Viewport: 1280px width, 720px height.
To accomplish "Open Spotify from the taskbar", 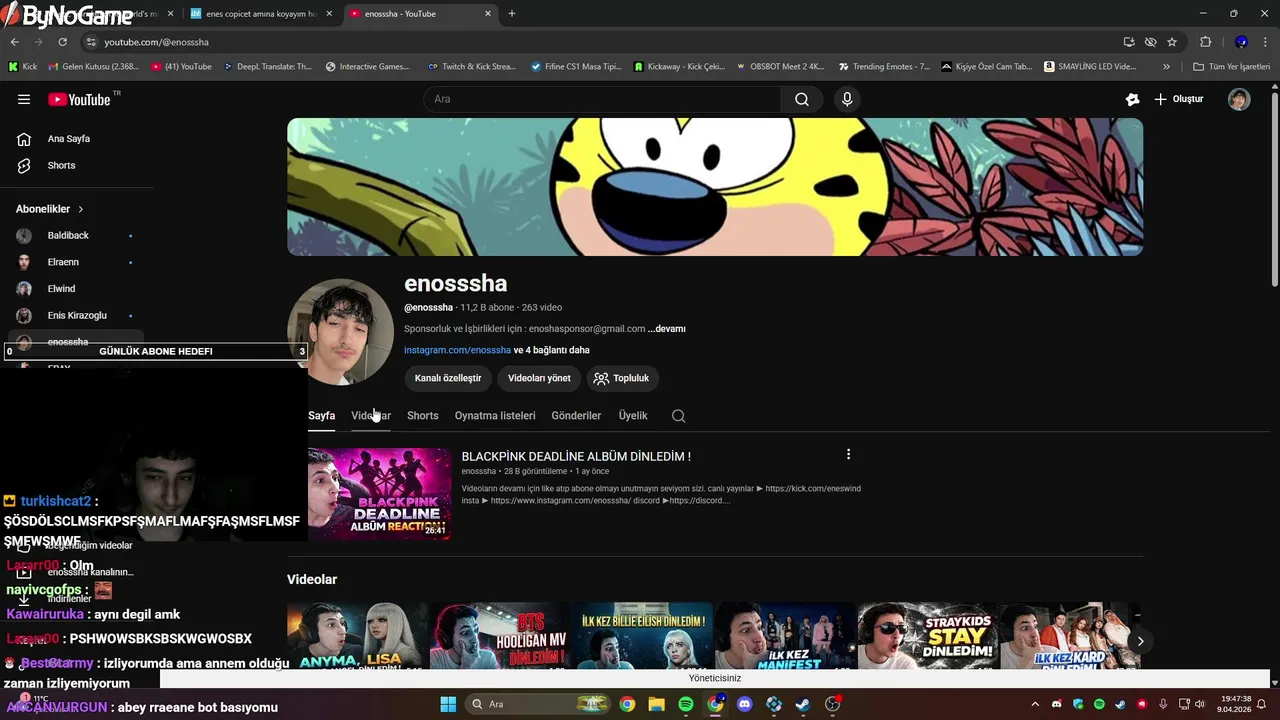I will [686, 704].
